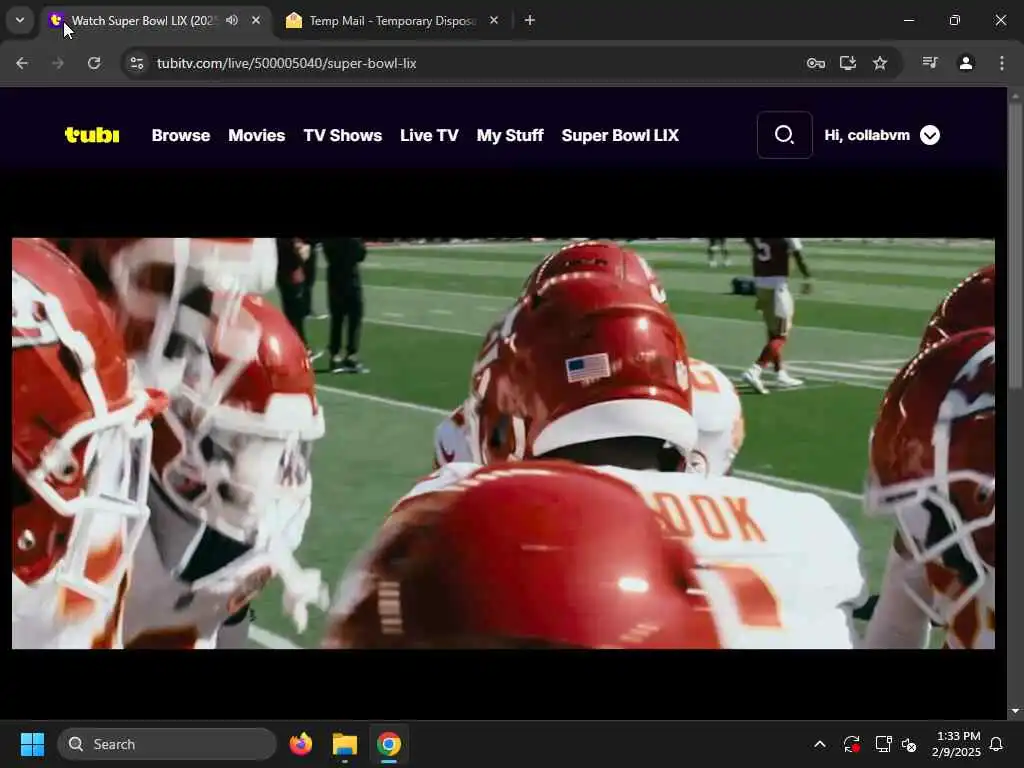The image size is (1024, 768).
Task: Go back one page
Action: 22,63
